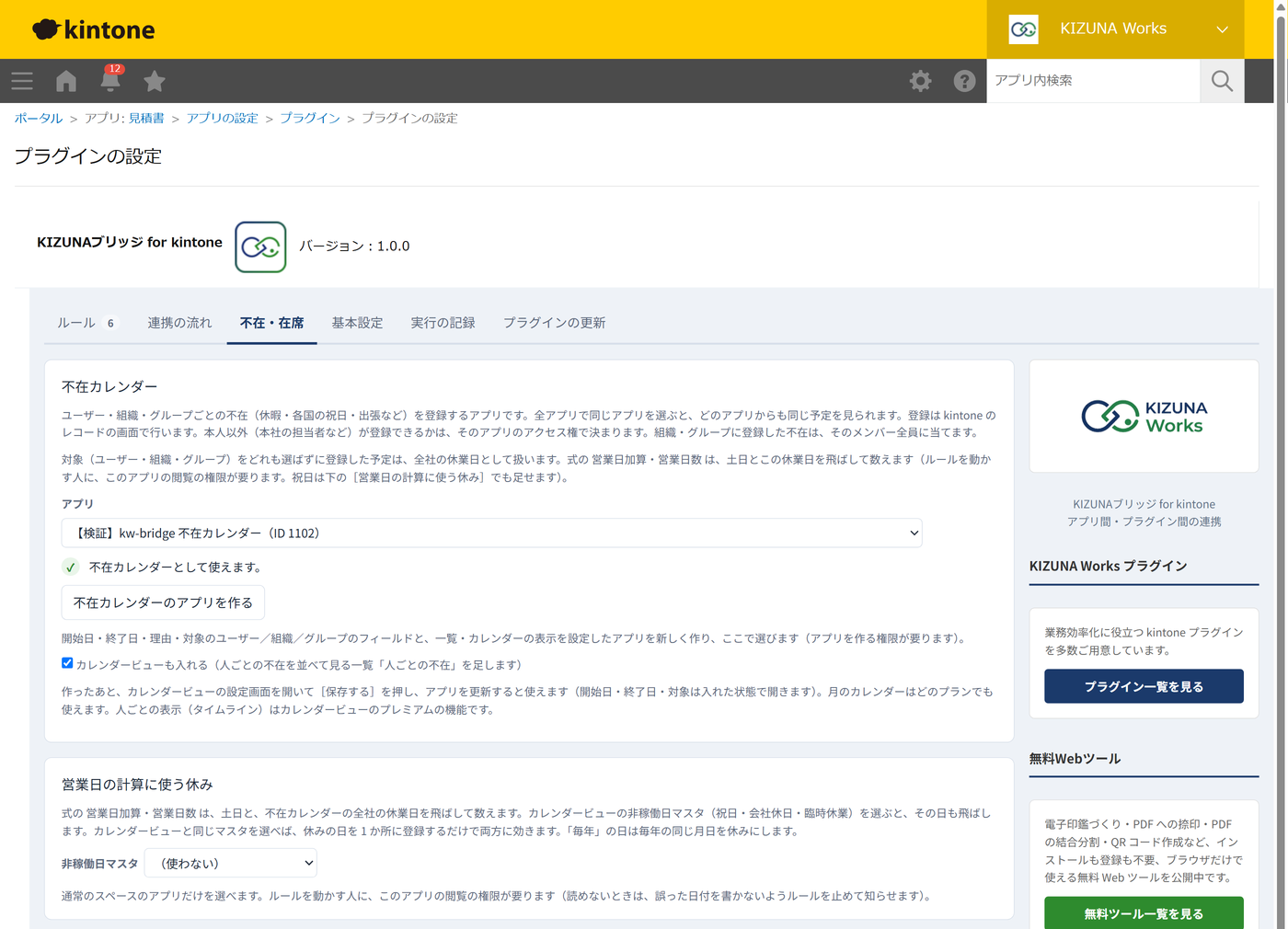This screenshot has width=1288, height=929.
Task: Toggle the カレンダービューも入れる checkbox
Action: [x=67, y=663]
